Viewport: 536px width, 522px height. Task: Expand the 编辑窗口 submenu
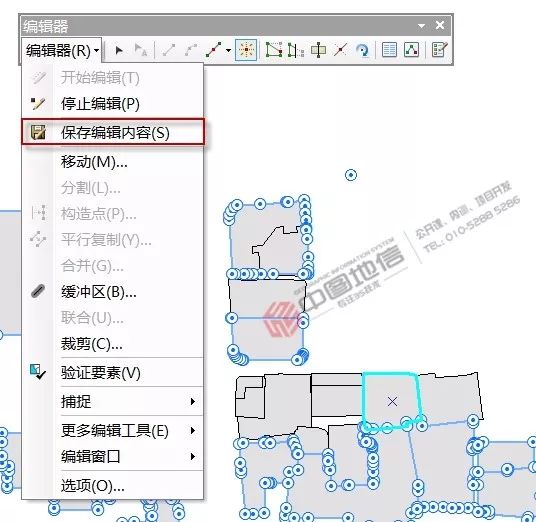pos(112,457)
